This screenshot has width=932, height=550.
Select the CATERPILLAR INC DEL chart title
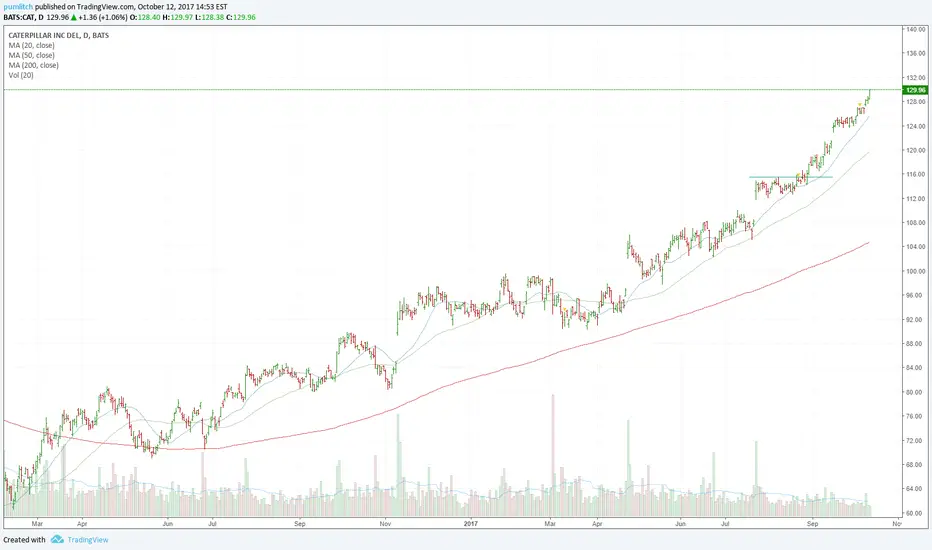(x=58, y=35)
